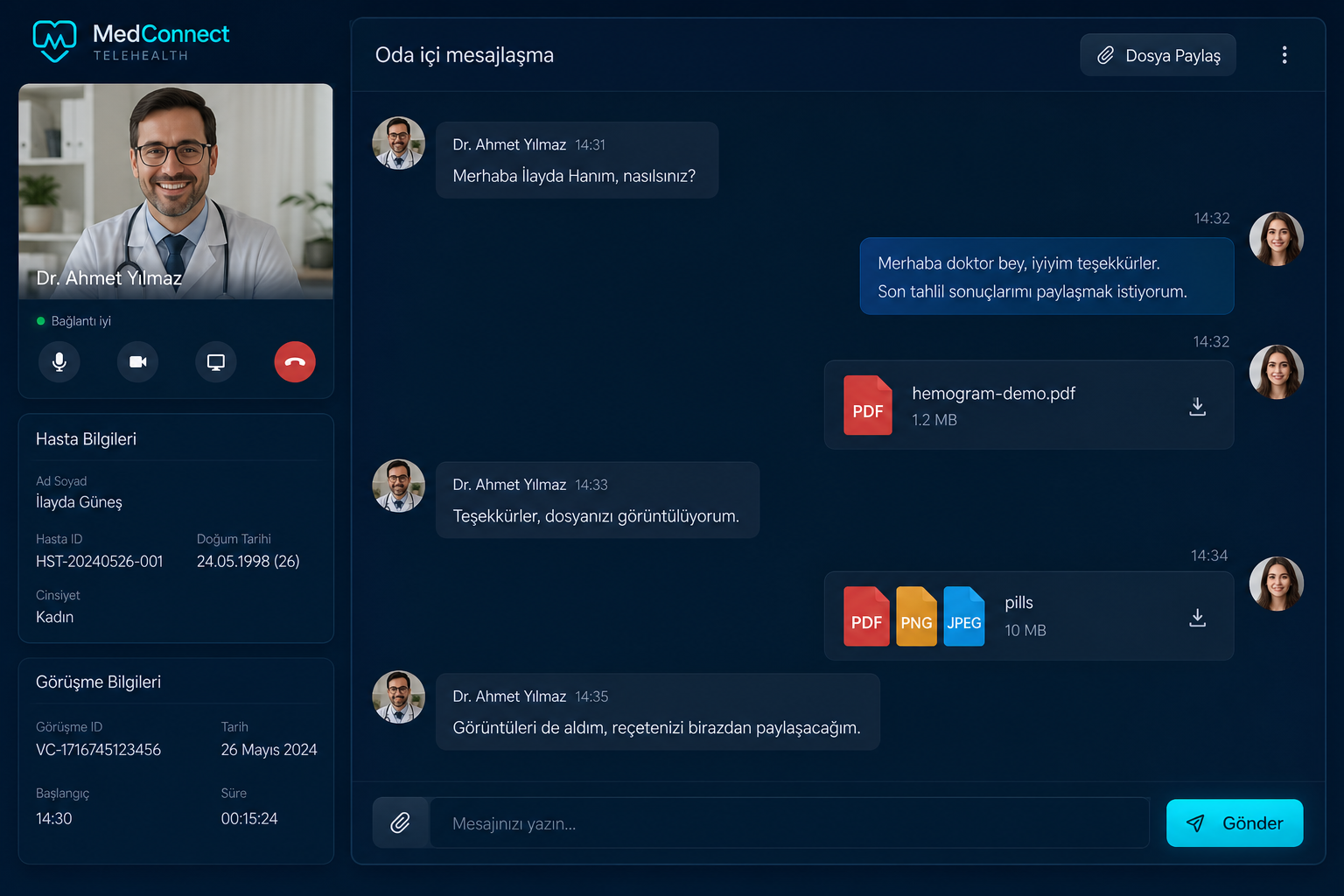
Task: Start screen sharing with monitor icon
Action: point(216,361)
